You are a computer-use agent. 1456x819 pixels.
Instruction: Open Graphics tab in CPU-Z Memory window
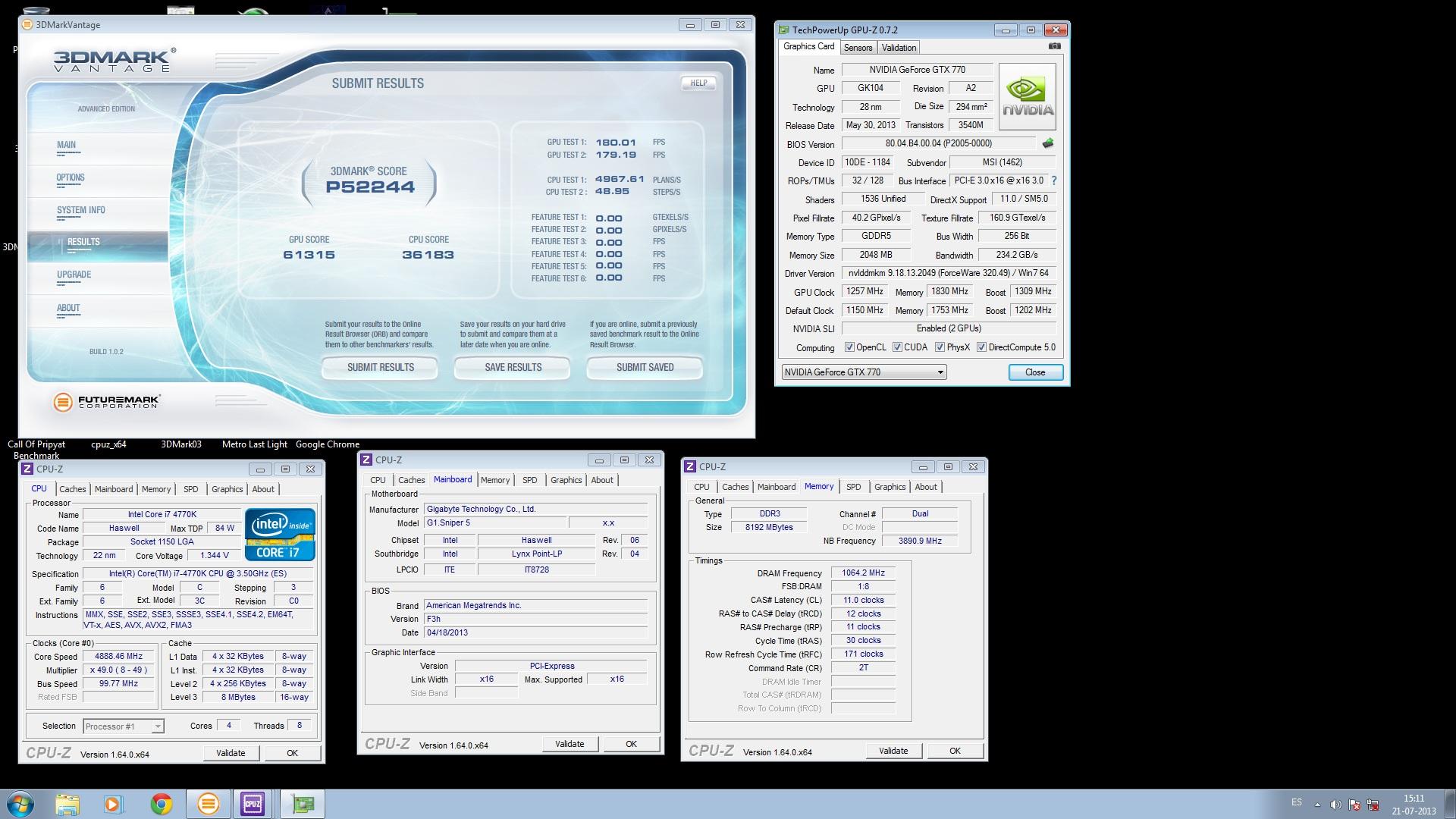coord(890,487)
